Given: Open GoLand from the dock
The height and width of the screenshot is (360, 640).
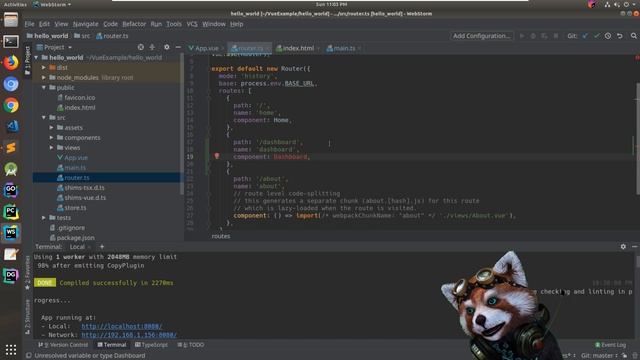Looking at the screenshot, I should pos(11,190).
